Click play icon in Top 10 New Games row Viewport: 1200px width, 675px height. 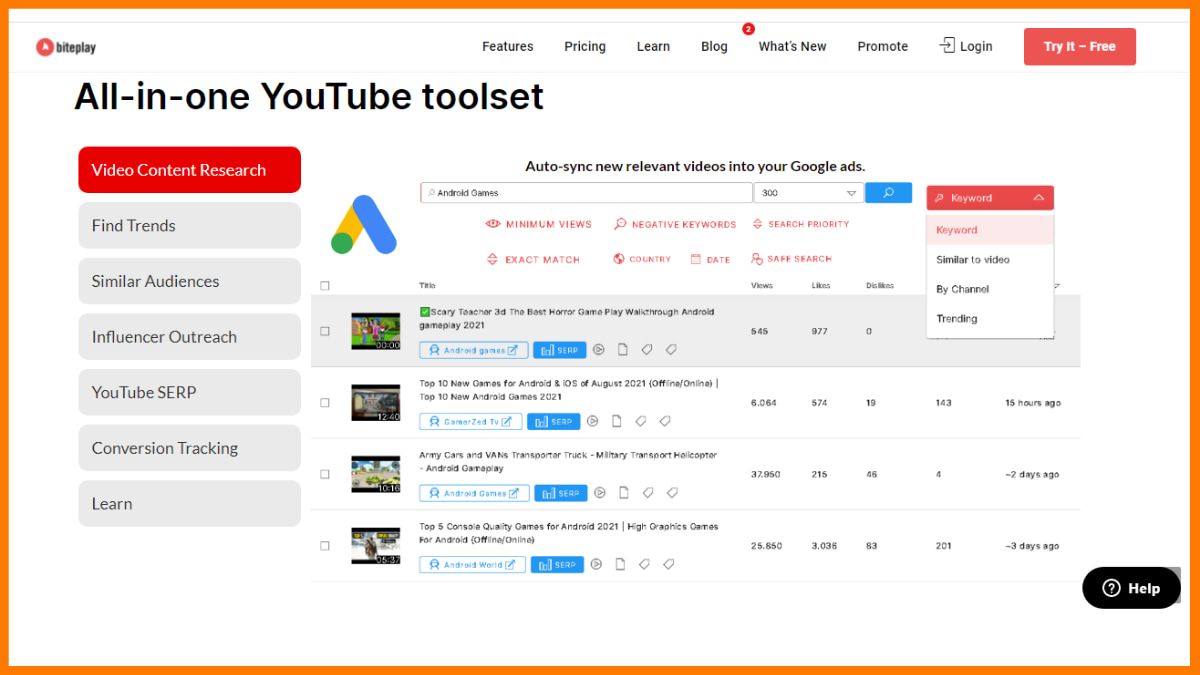click(592, 422)
